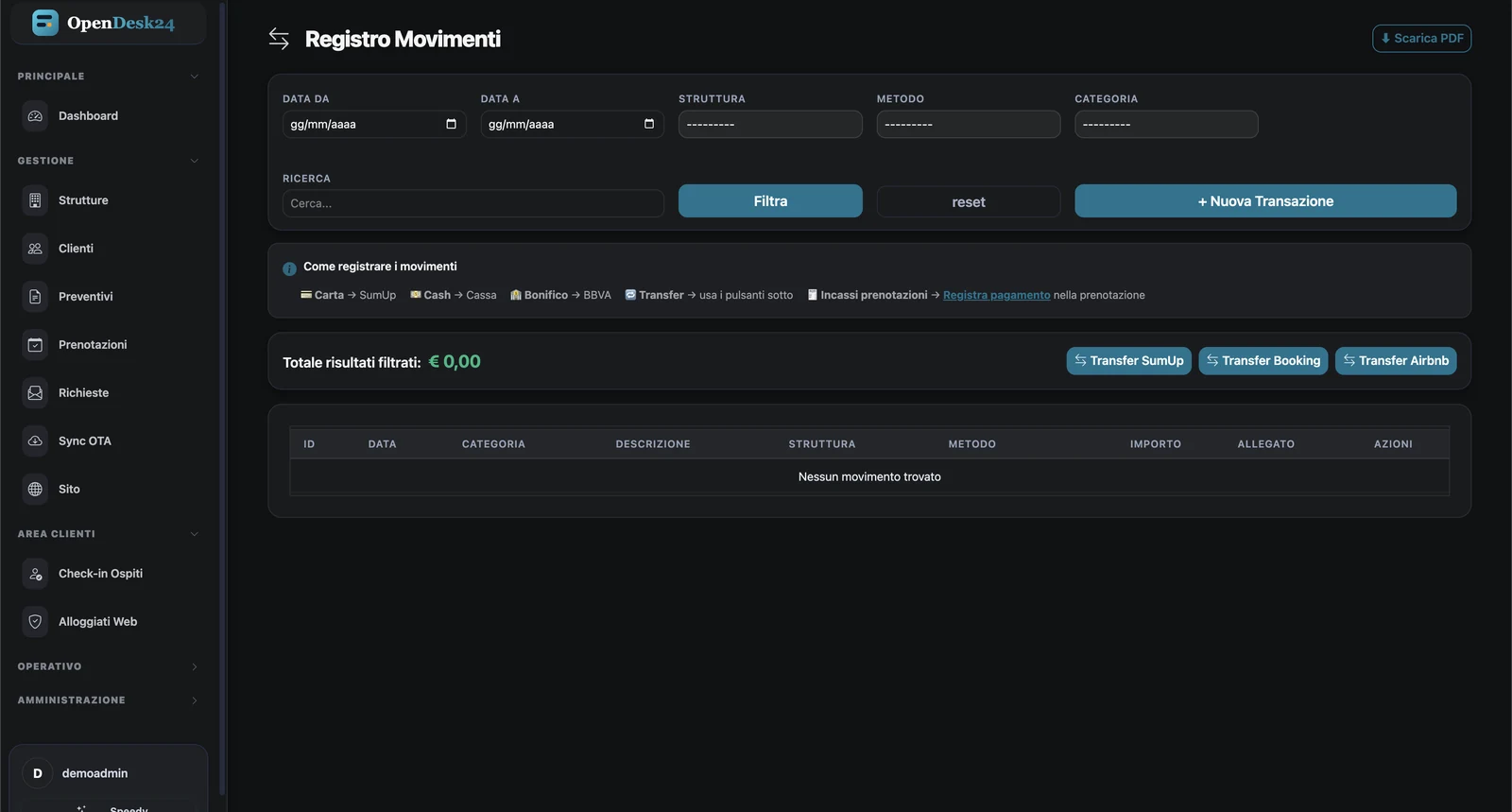This screenshot has width=1512, height=812.
Task: Open the Richieste inbox icon
Action: pos(35,393)
